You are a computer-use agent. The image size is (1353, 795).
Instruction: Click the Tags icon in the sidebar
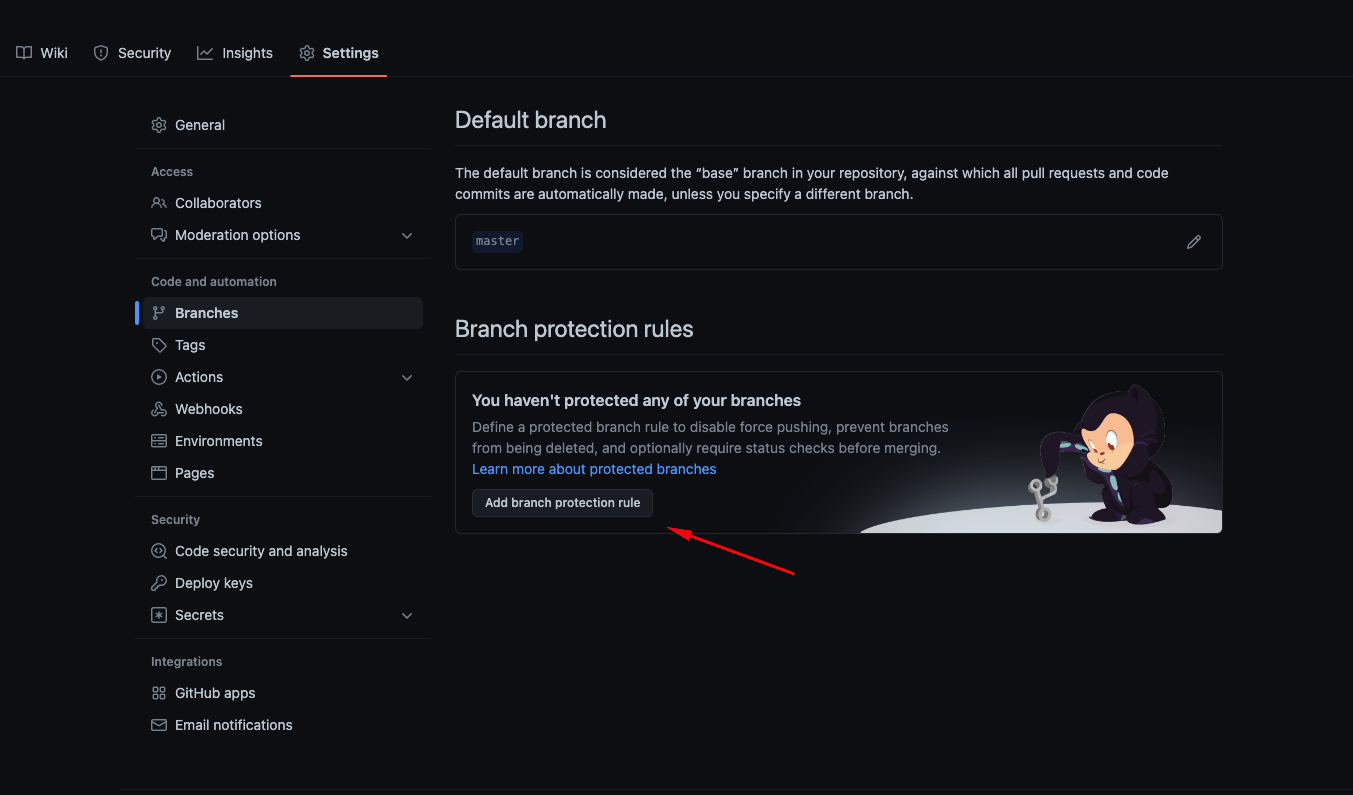coord(159,345)
